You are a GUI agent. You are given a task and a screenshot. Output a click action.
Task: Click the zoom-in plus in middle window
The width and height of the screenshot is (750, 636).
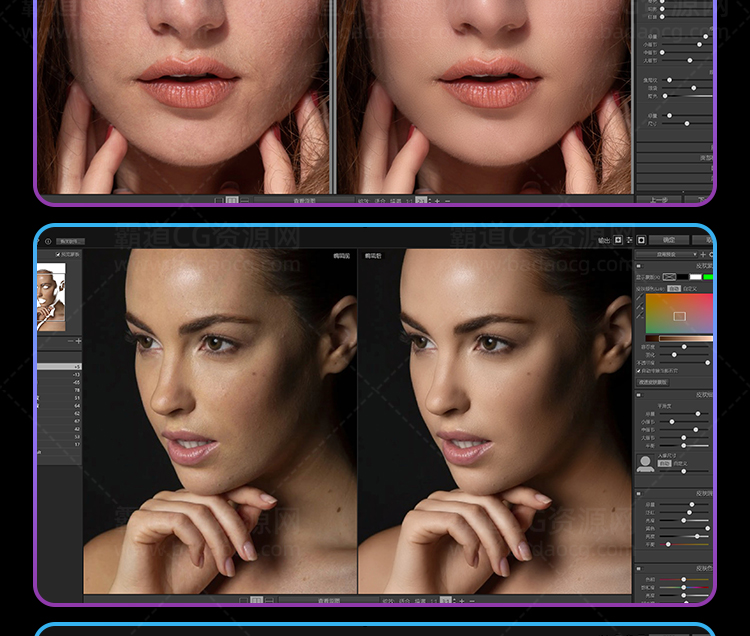[462, 601]
